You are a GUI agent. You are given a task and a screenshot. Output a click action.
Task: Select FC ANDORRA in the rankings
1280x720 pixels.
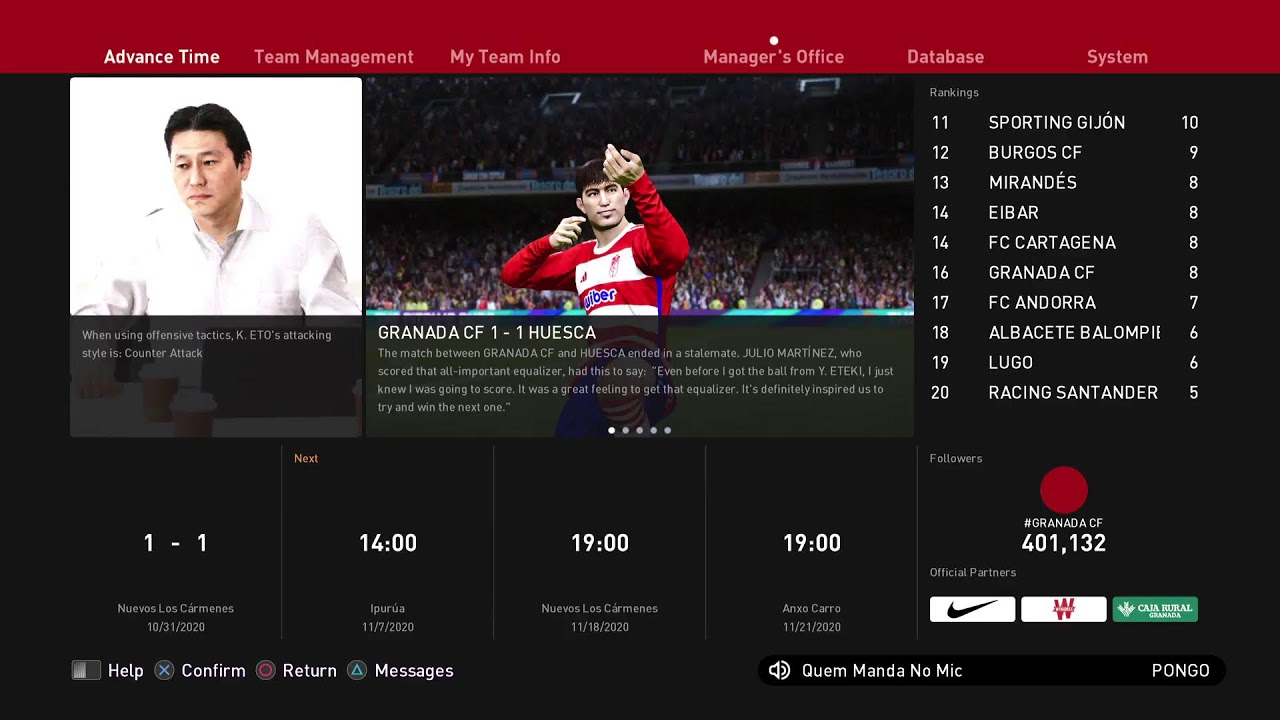(1064, 303)
